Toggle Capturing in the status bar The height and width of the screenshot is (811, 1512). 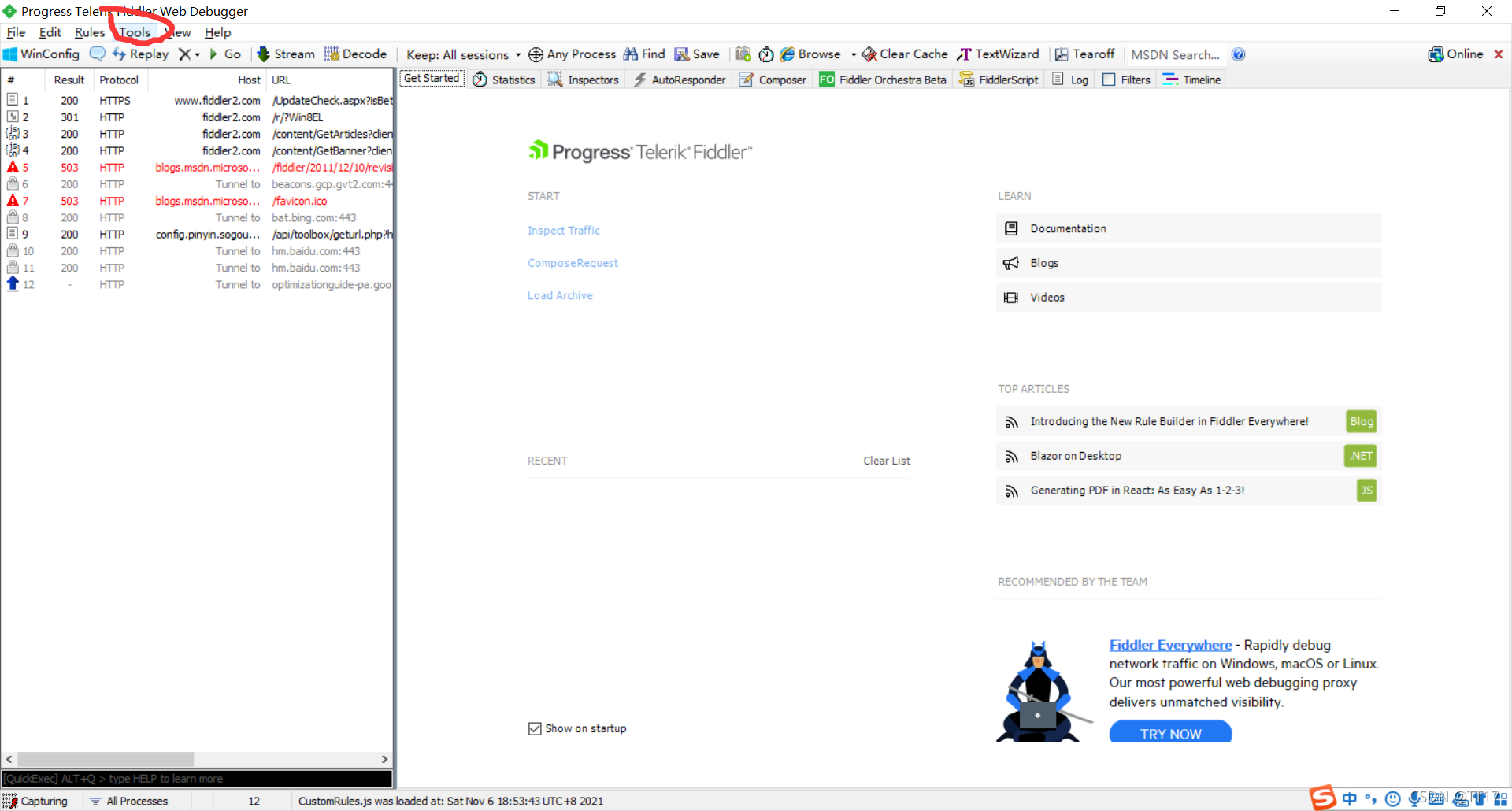coord(36,801)
